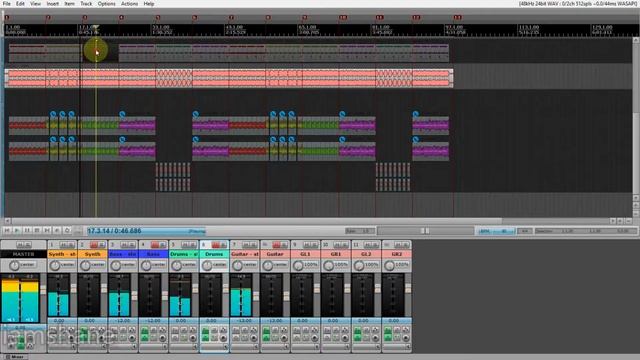640x360 pixels.
Task: Select the Synth - st track name label
Action: tap(62, 254)
